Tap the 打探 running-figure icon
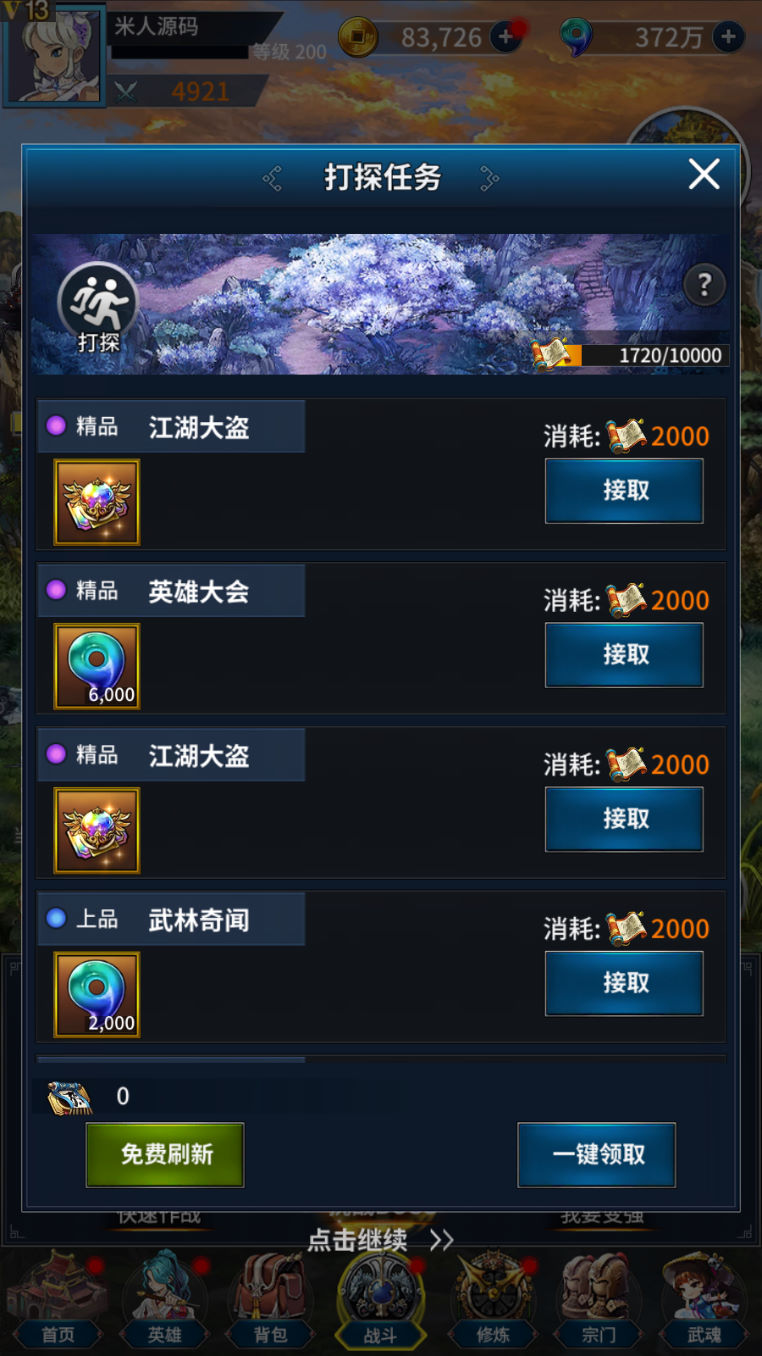 (98, 303)
